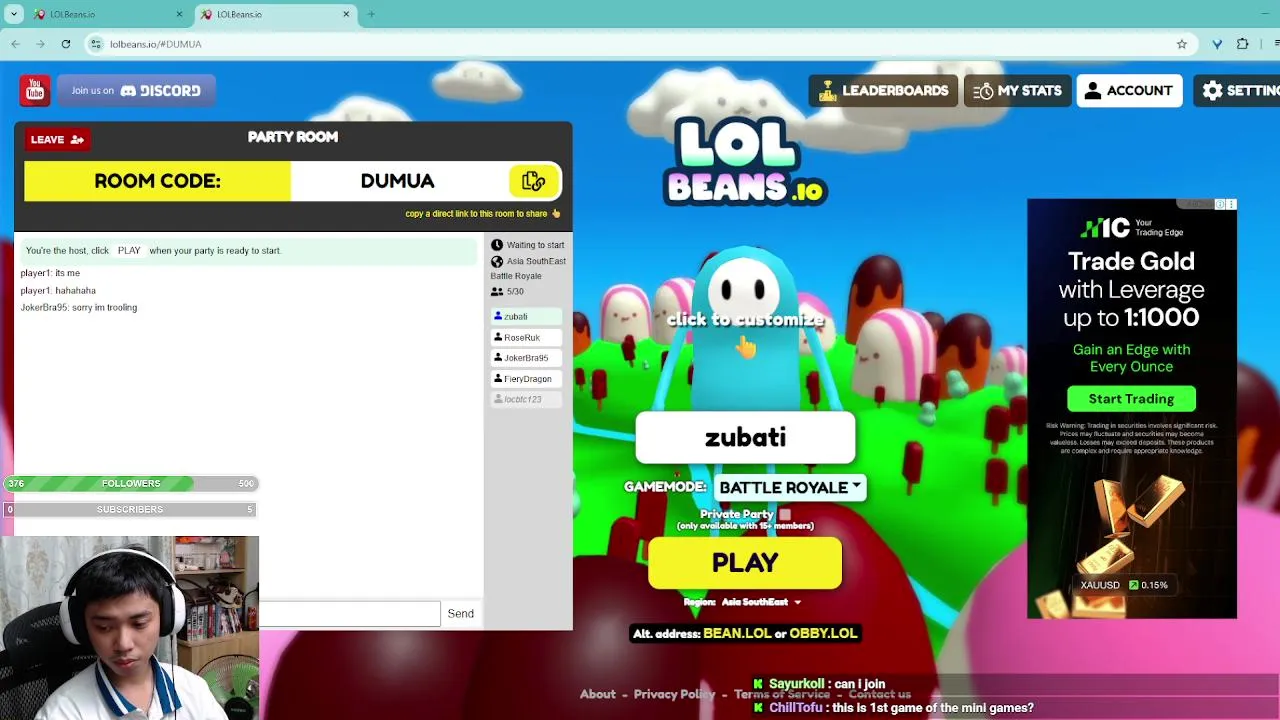1280x720 pixels.
Task: Click the person icon next to JokerBra95
Action: coord(498,358)
